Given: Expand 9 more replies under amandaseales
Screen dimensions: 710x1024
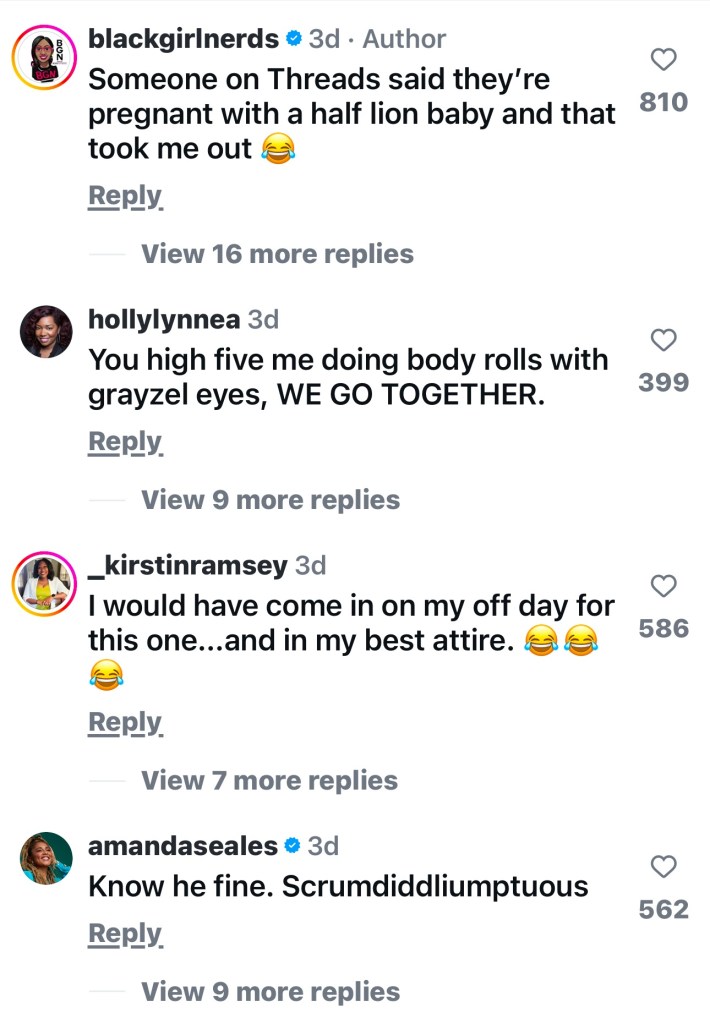Looking at the screenshot, I should (x=270, y=992).
